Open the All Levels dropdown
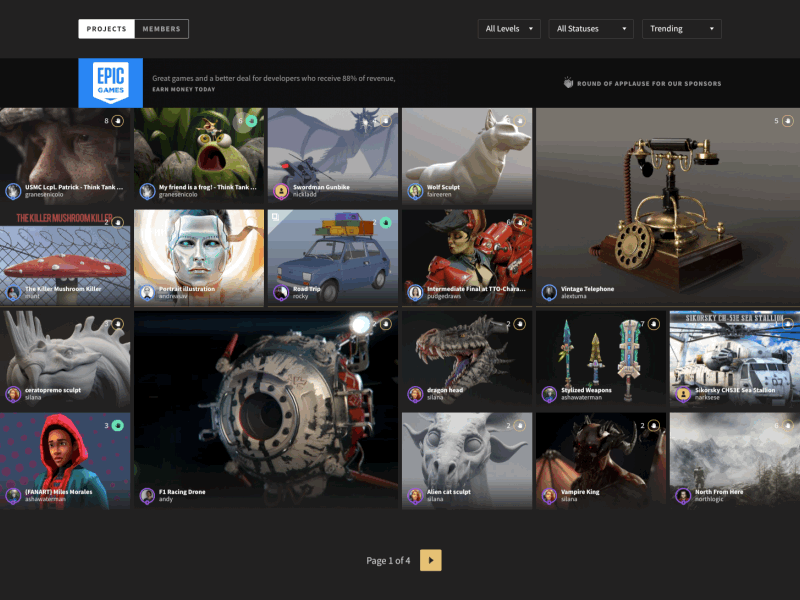Image resolution: width=800 pixels, height=600 pixels. click(508, 28)
